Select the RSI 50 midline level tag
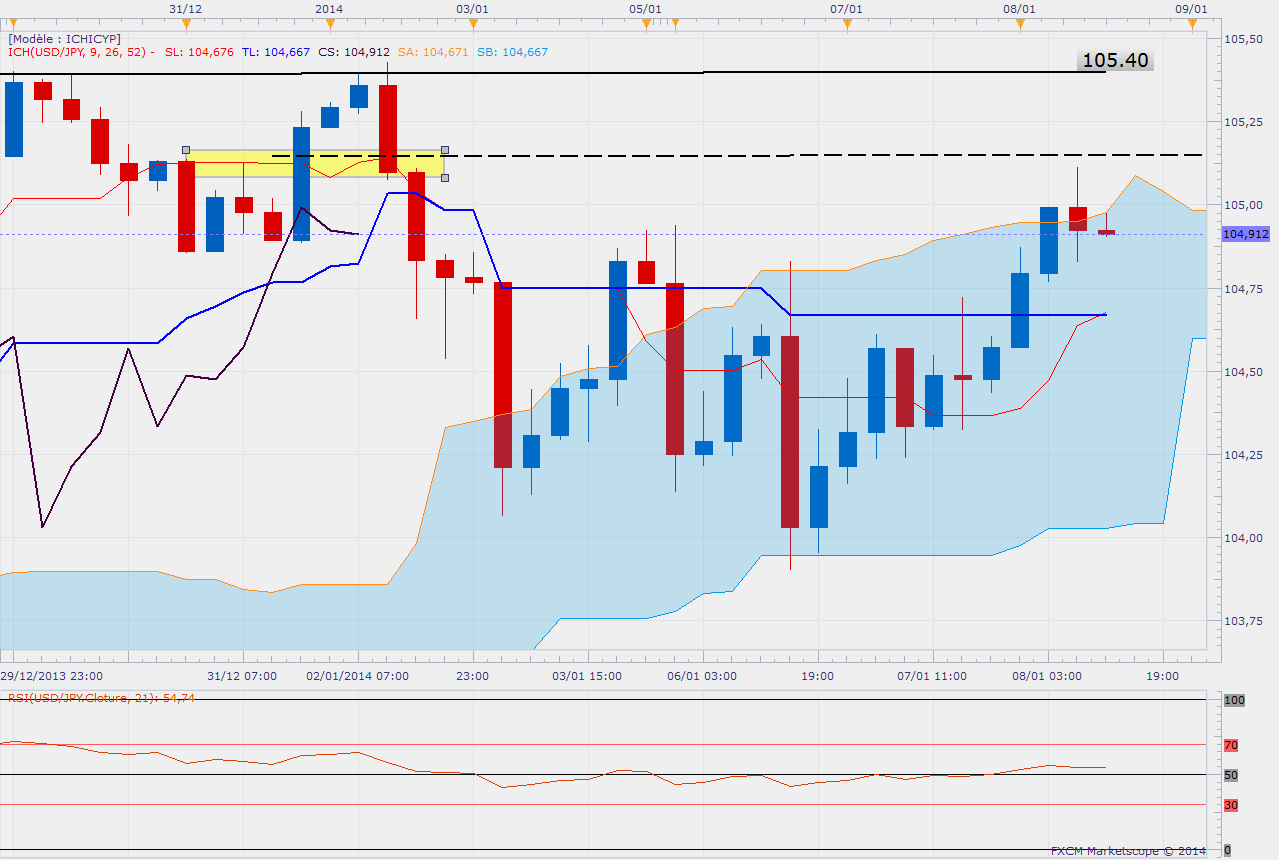Image resolution: width=1279 pixels, height=860 pixels. (x=1231, y=775)
